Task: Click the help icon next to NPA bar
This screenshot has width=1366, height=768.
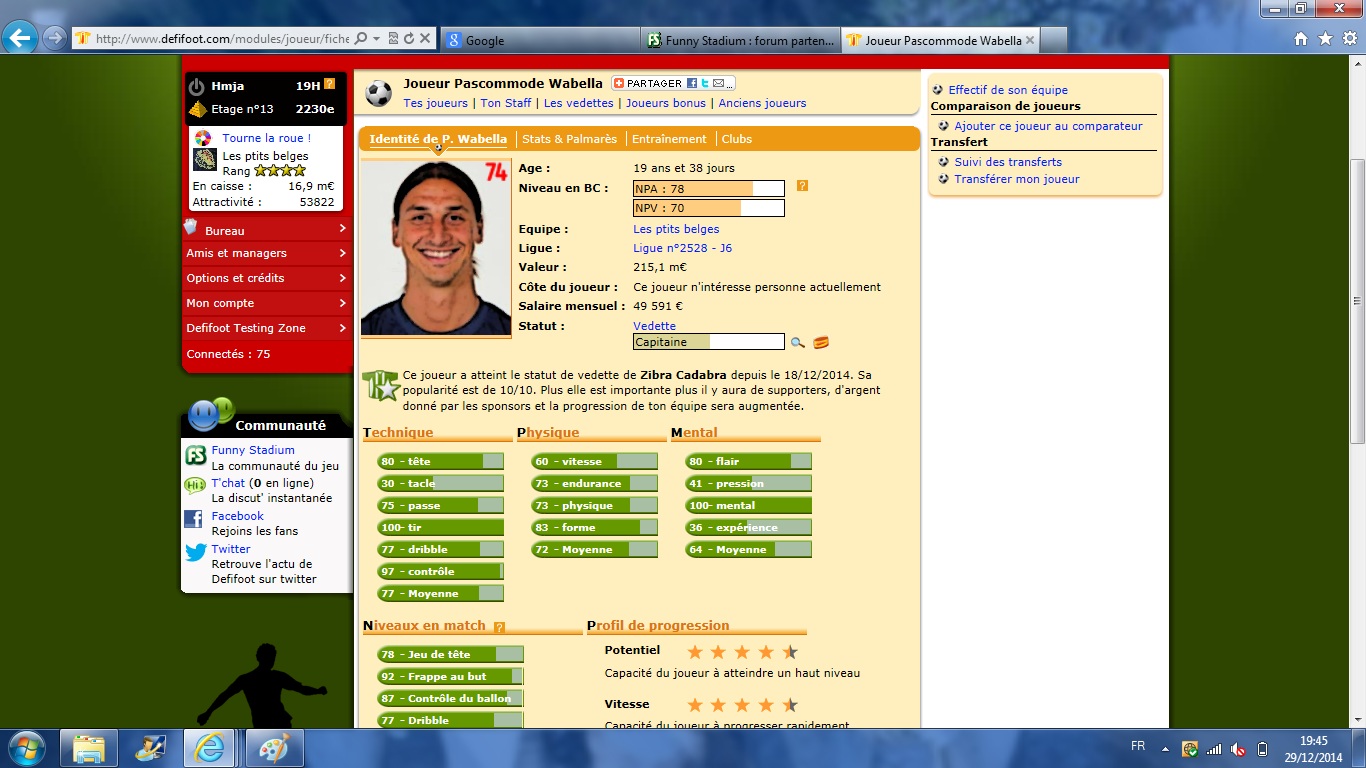Action: click(x=802, y=186)
